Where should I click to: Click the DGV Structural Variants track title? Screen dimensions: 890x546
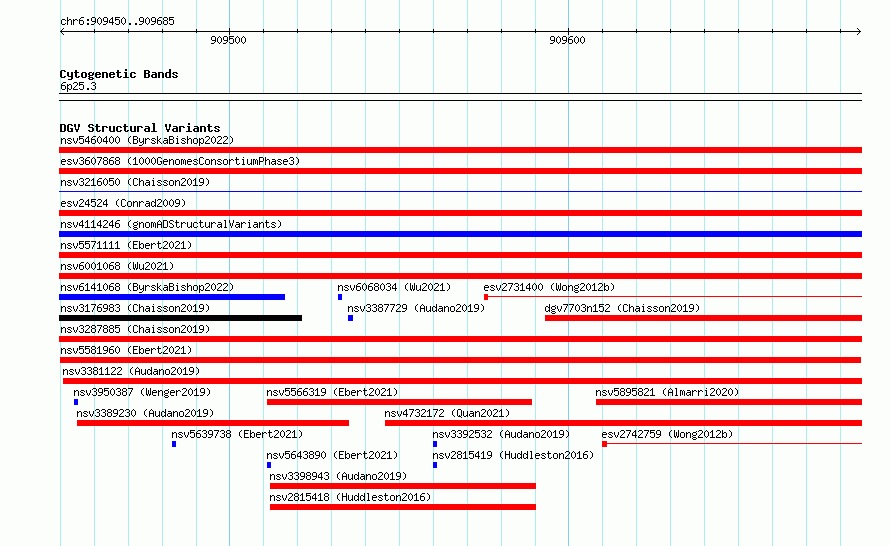(140, 128)
